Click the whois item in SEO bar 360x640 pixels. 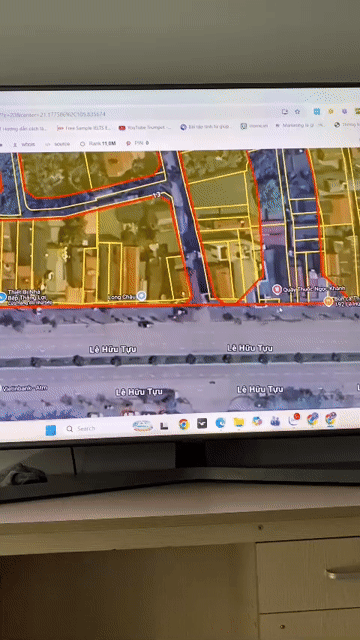point(24,144)
